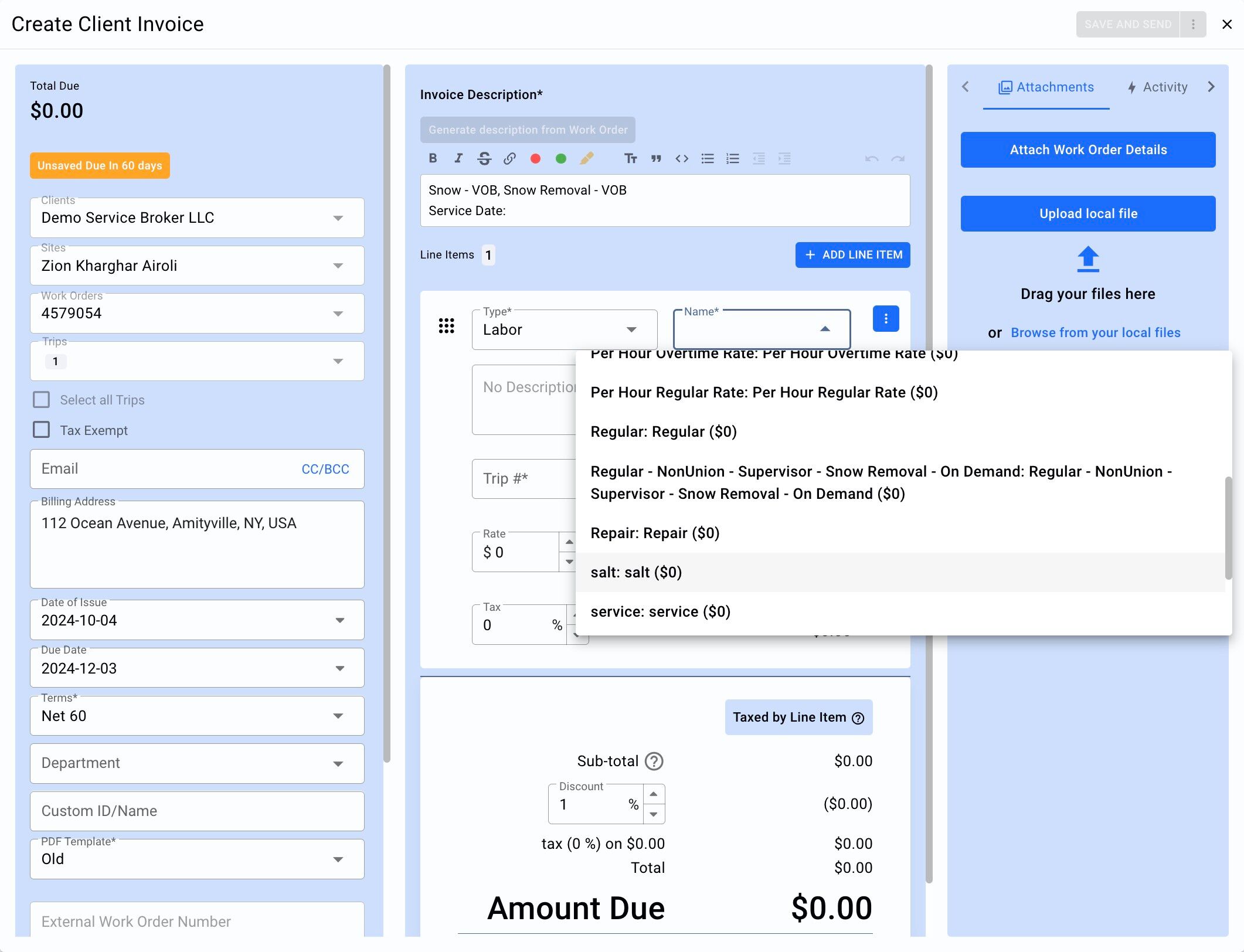Insert a blockquote with the quote icon
The image size is (1244, 952).
point(656,158)
